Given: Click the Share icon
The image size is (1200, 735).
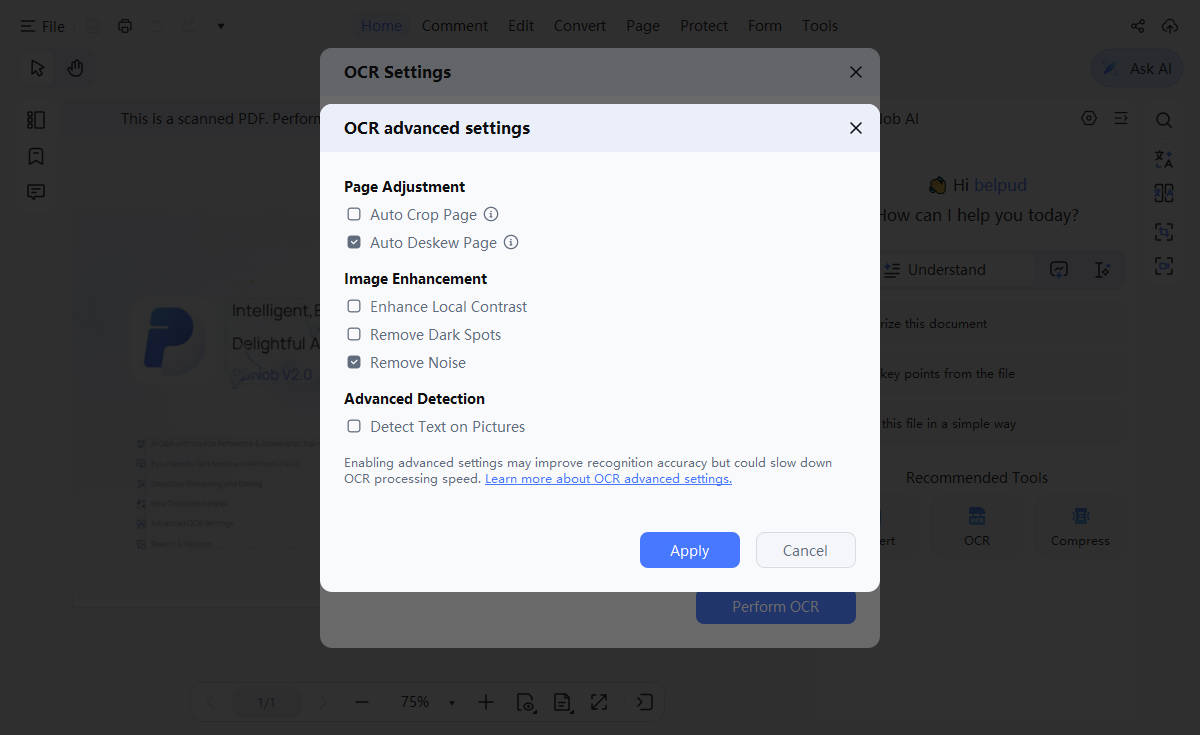Looking at the screenshot, I should [x=1138, y=26].
